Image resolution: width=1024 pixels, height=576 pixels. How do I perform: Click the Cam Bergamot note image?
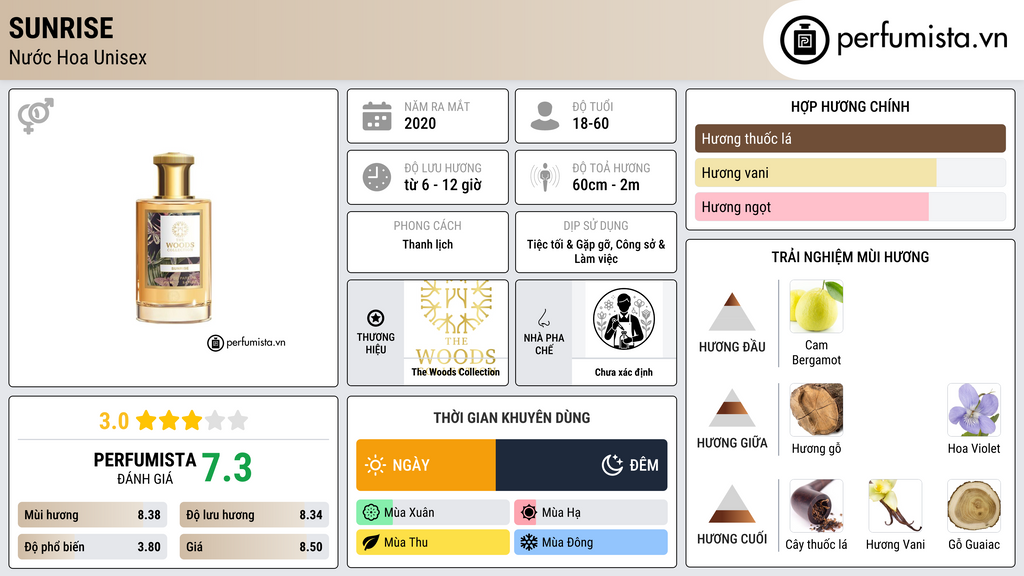point(816,306)
